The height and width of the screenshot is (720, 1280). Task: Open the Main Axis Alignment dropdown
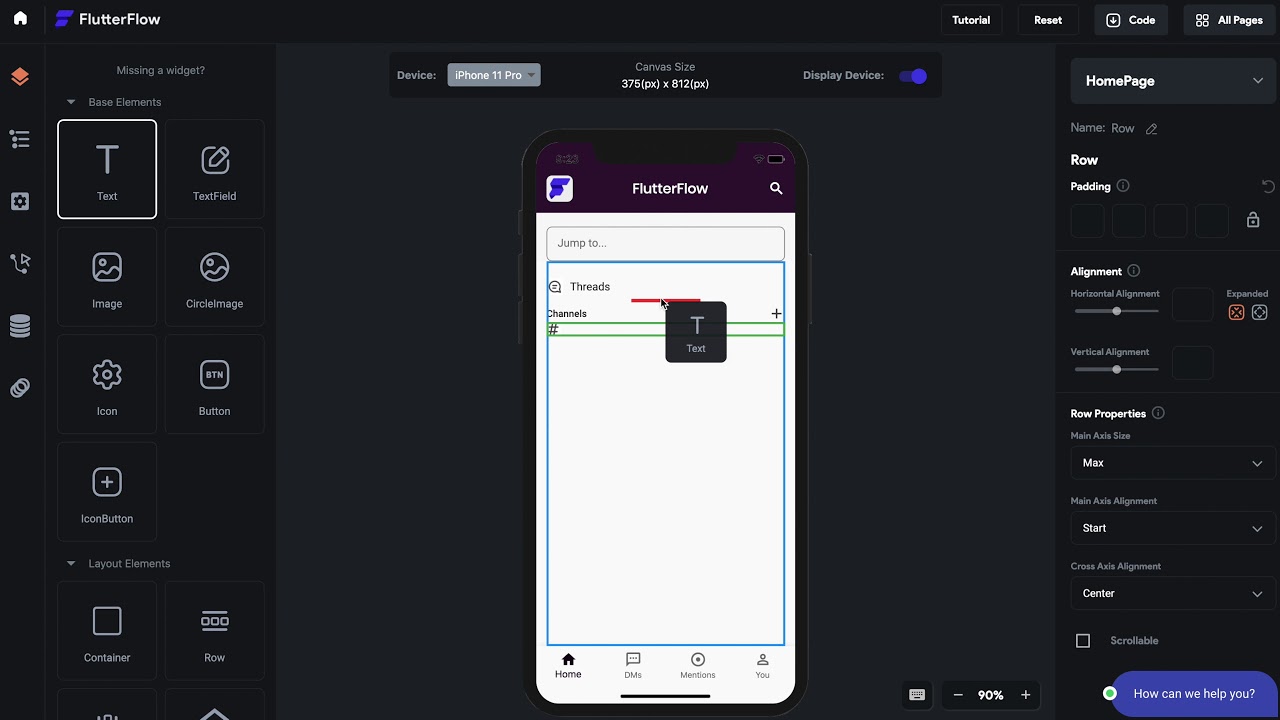click(x=1173, y=528)
